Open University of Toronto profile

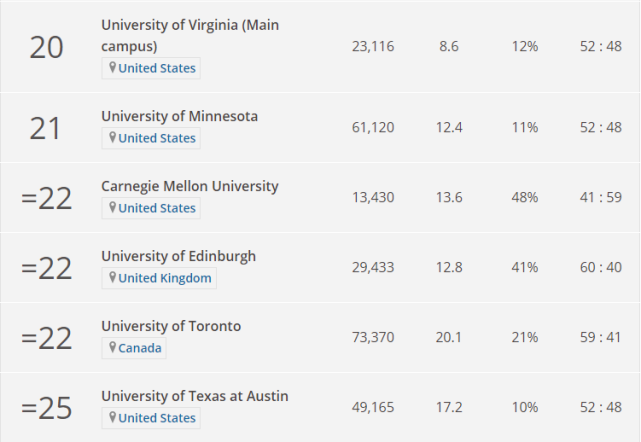(170, 326)
